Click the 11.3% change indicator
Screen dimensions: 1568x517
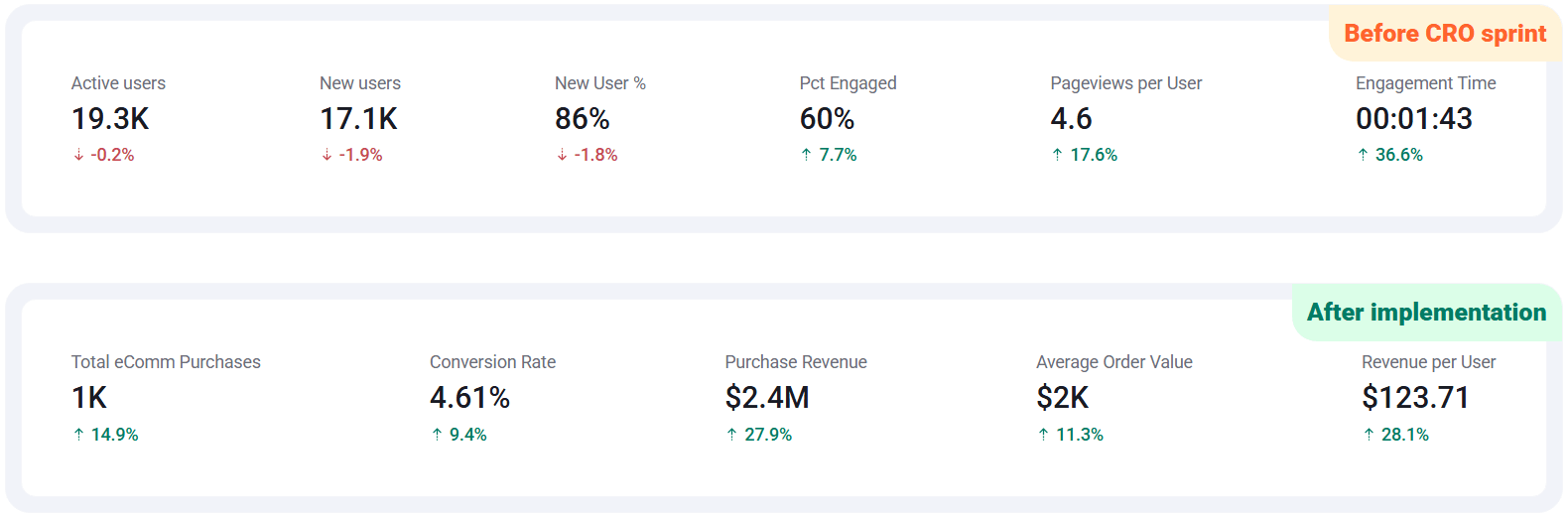[x=1080, y=435]
